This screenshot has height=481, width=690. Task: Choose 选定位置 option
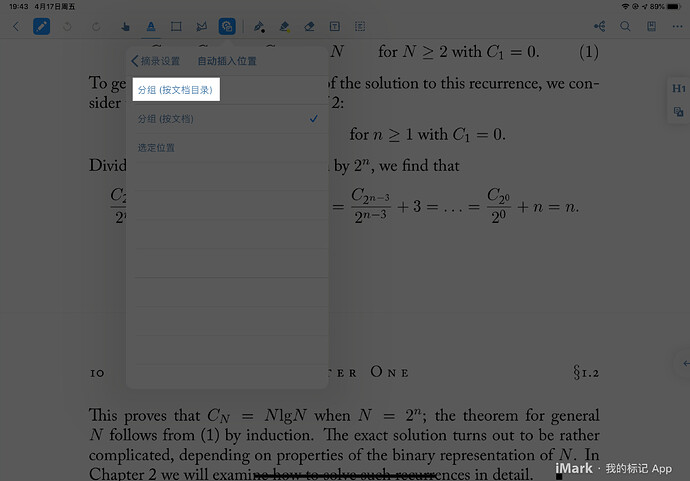coord(227,148)
